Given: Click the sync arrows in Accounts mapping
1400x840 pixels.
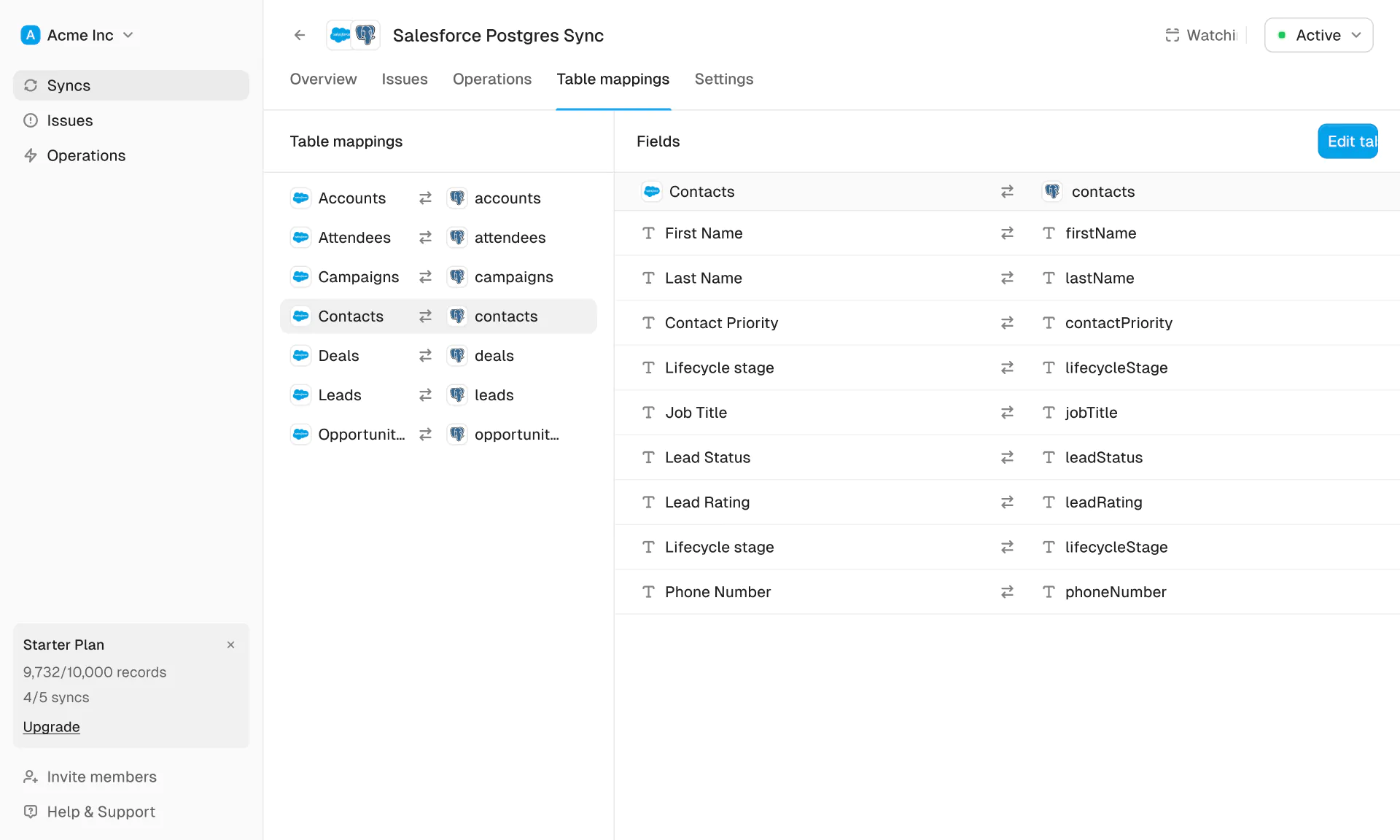Looking at the screenshot, I should 426,198.
